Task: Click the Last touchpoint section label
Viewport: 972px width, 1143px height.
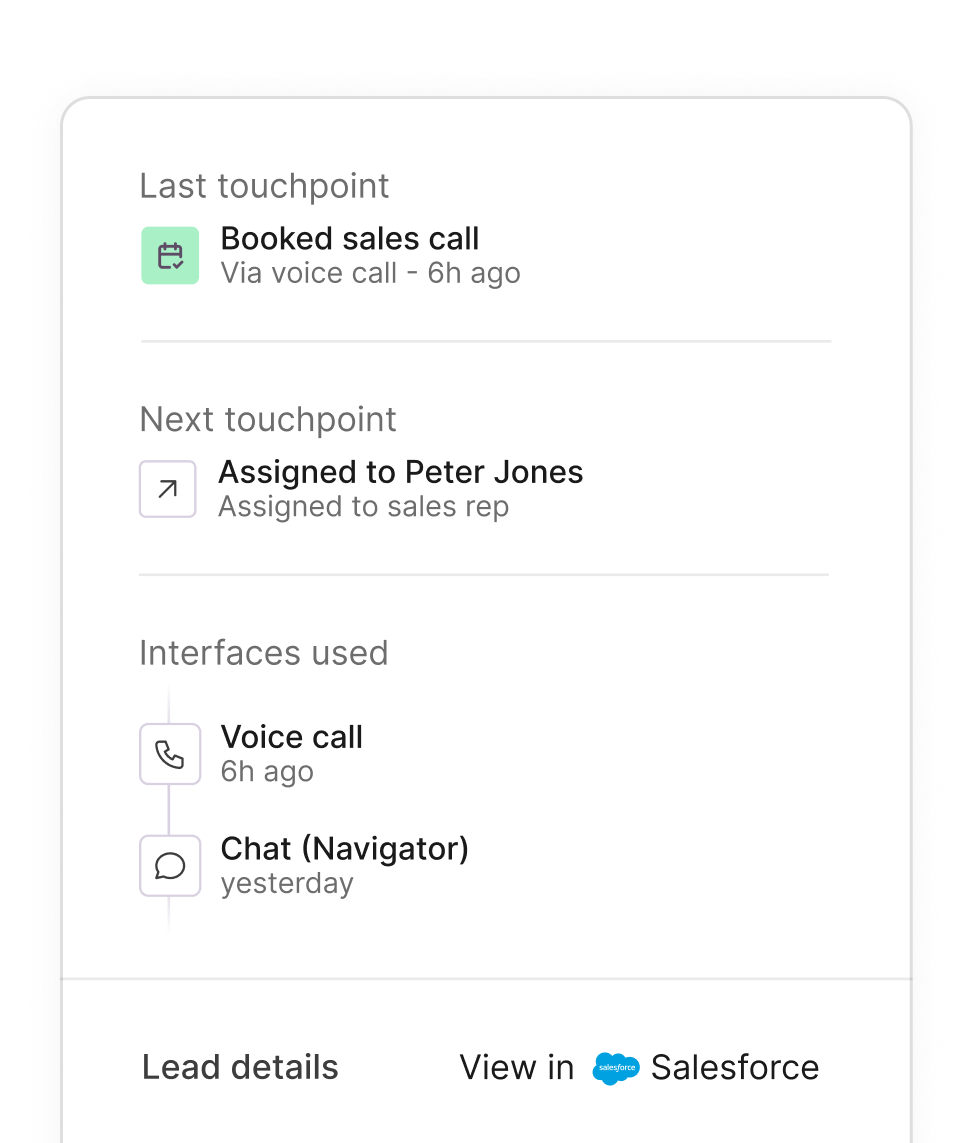Action: pyautogui.click(x=264, y=186)
